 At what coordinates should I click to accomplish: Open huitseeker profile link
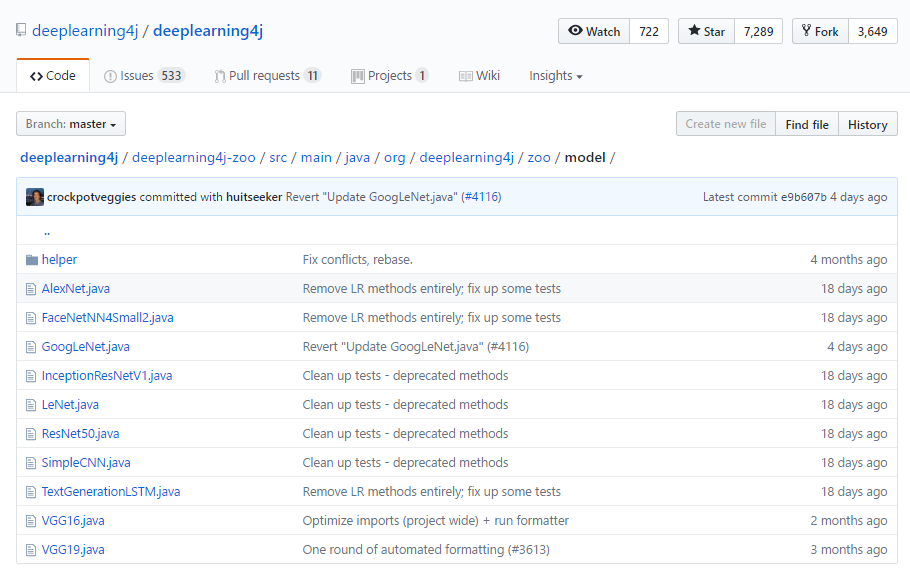point(254,197)
